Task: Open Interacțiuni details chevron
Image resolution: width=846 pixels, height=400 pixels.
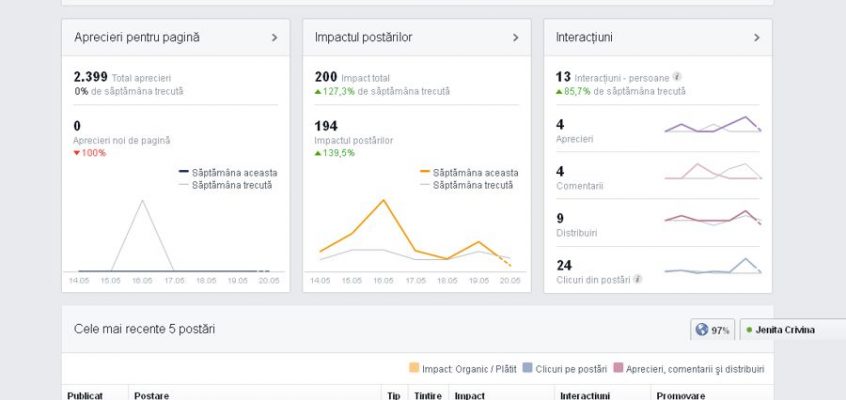Action: (x=756, y=38)
